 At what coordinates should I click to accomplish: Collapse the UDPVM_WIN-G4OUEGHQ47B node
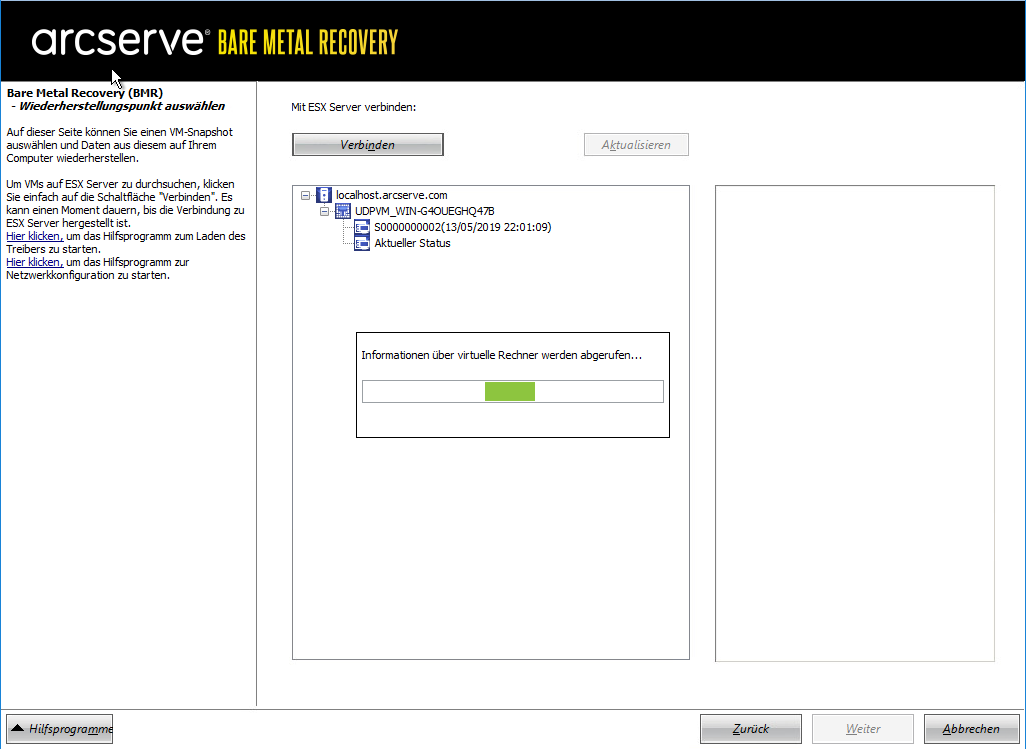click(x=325, y=211)
